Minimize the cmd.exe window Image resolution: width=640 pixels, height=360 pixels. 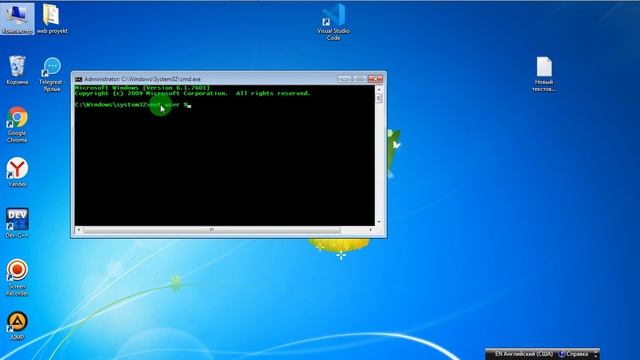coord(344,79)
